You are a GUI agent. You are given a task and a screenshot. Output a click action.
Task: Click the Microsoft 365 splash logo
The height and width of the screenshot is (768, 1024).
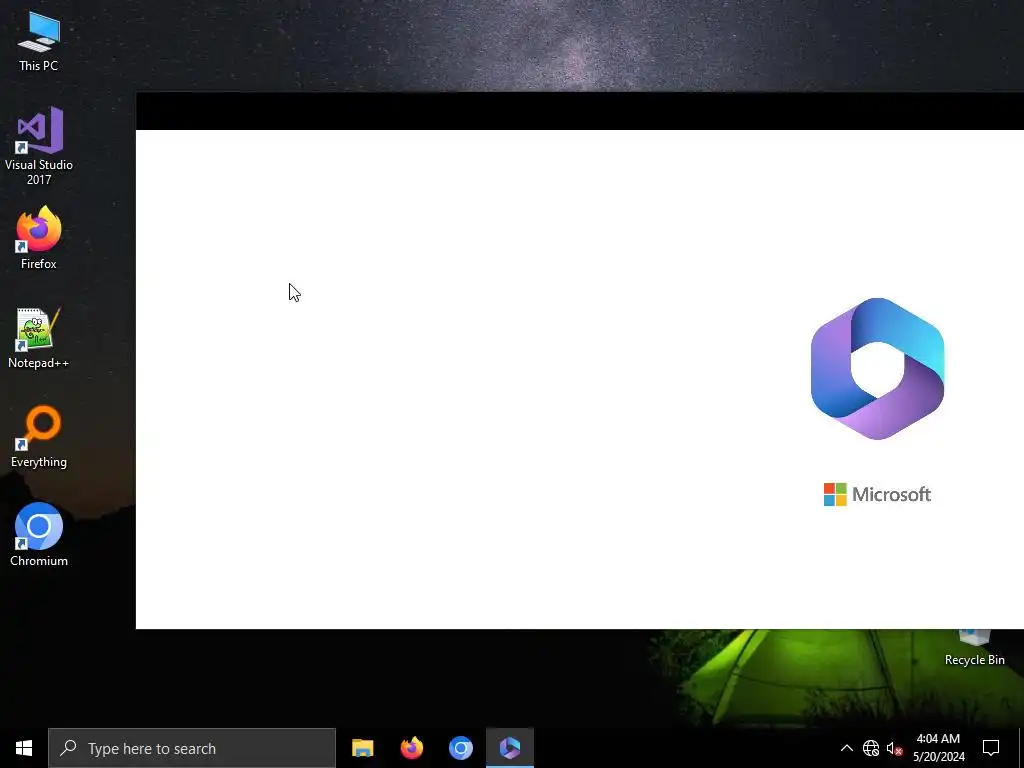pyautogui.click(x=877, y=368)
